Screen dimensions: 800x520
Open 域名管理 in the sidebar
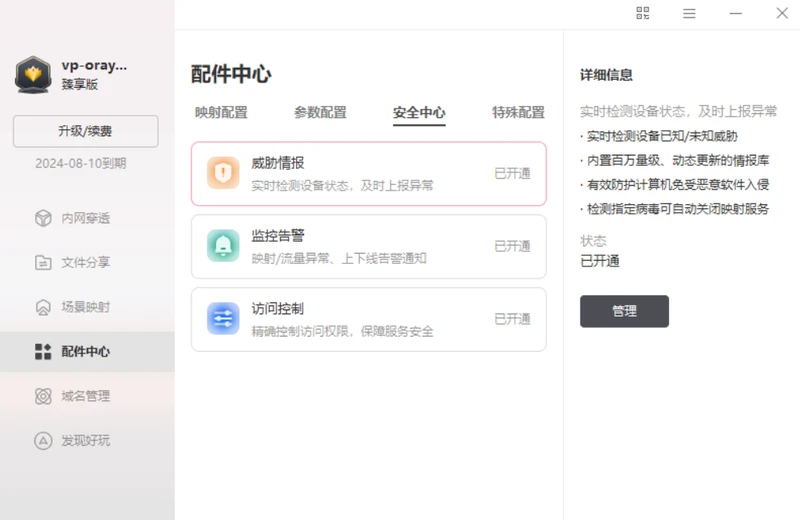coord(87,395)
